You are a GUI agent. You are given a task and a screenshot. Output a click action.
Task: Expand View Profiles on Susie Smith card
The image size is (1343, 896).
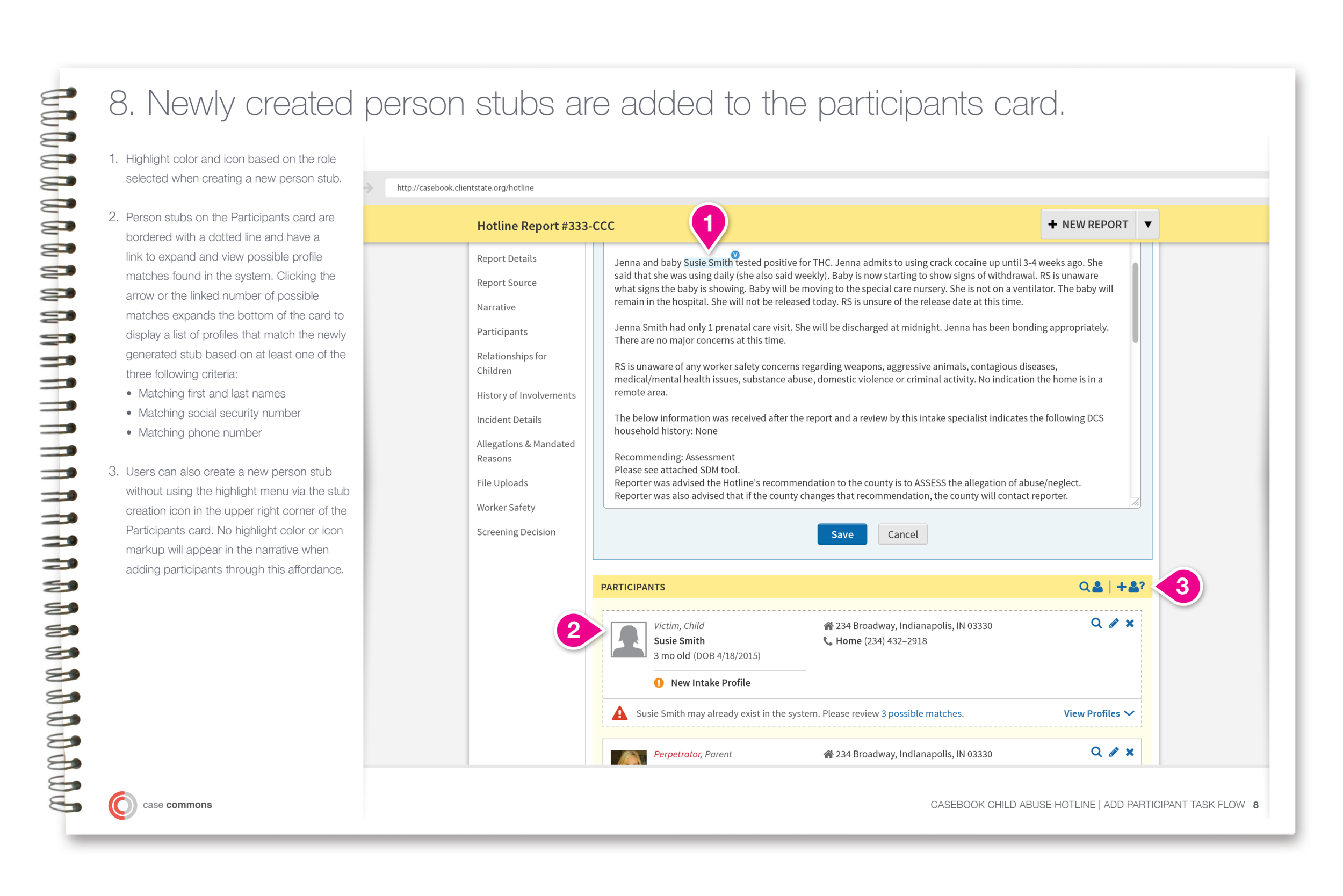(x=1099, y=713)
